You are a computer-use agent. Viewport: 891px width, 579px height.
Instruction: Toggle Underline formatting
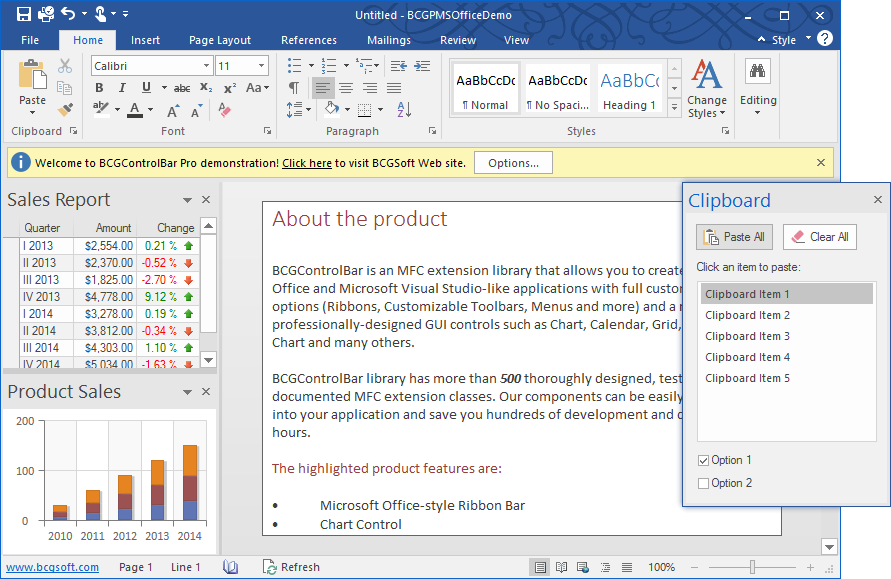146,88
